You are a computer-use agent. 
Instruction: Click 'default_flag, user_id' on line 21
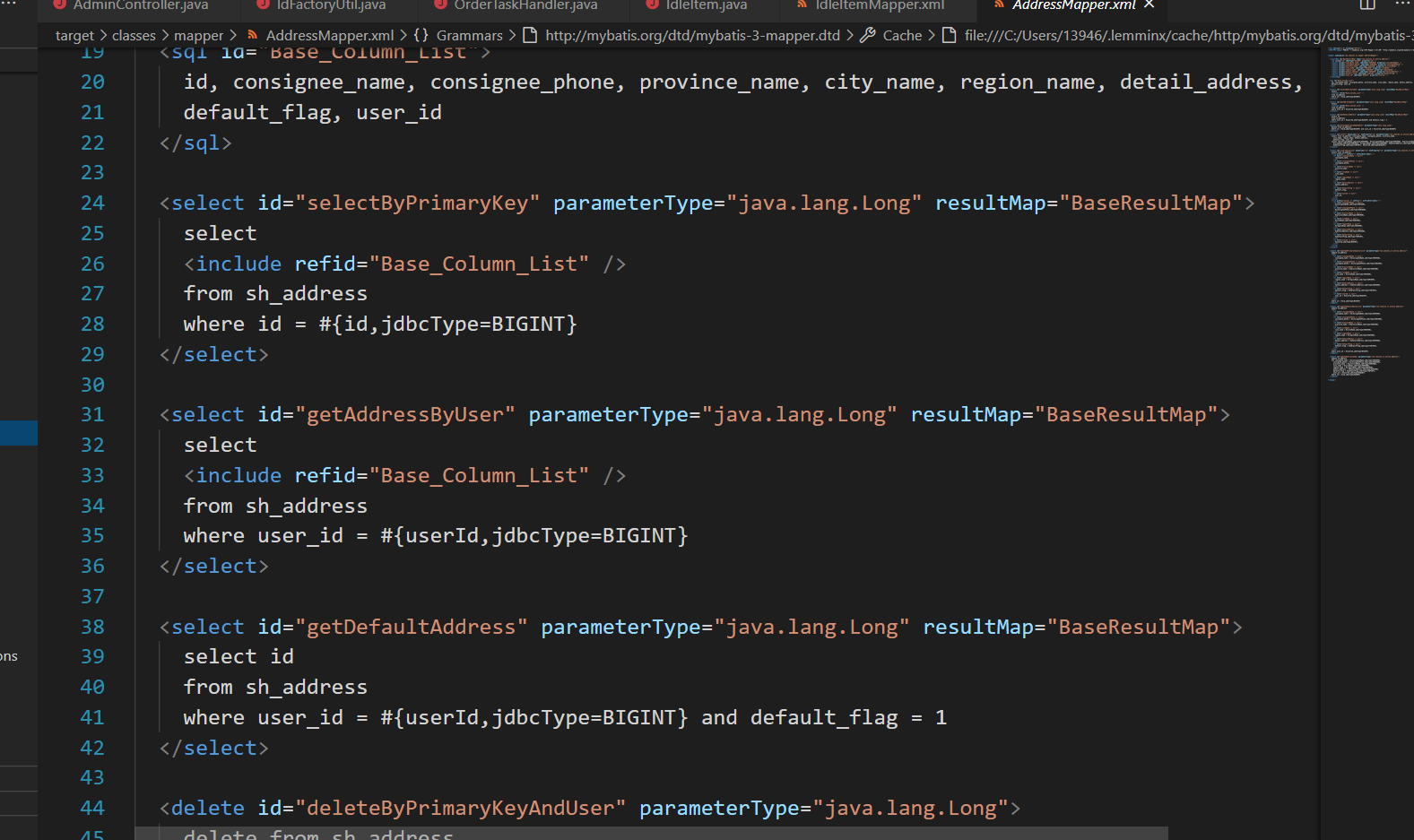[313, 113]
